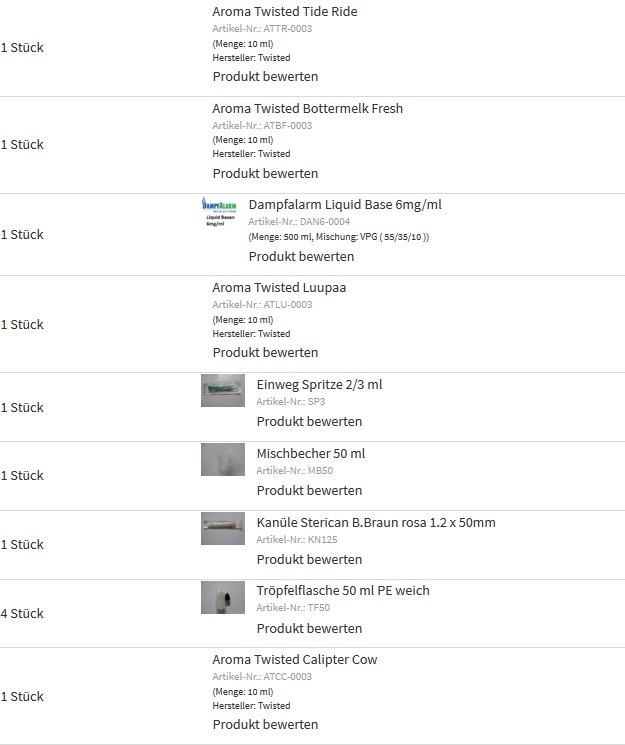Rate the Tröpfelflasche 50 ml product
The height and width of the screenshot is (745, 625).
tap(309, 629)
